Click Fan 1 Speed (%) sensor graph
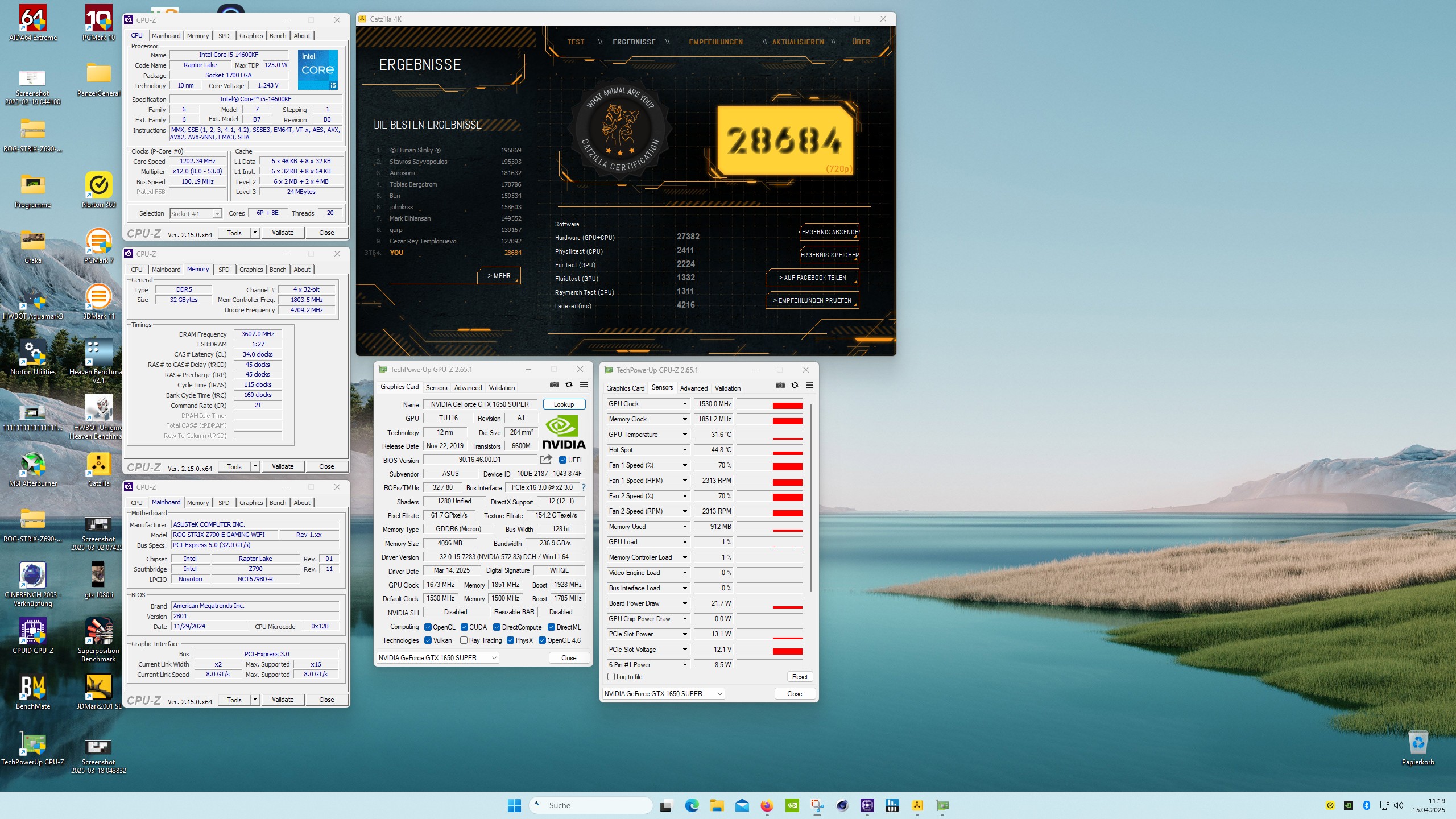The image size is (1456, 819). (x=770, y=465)
